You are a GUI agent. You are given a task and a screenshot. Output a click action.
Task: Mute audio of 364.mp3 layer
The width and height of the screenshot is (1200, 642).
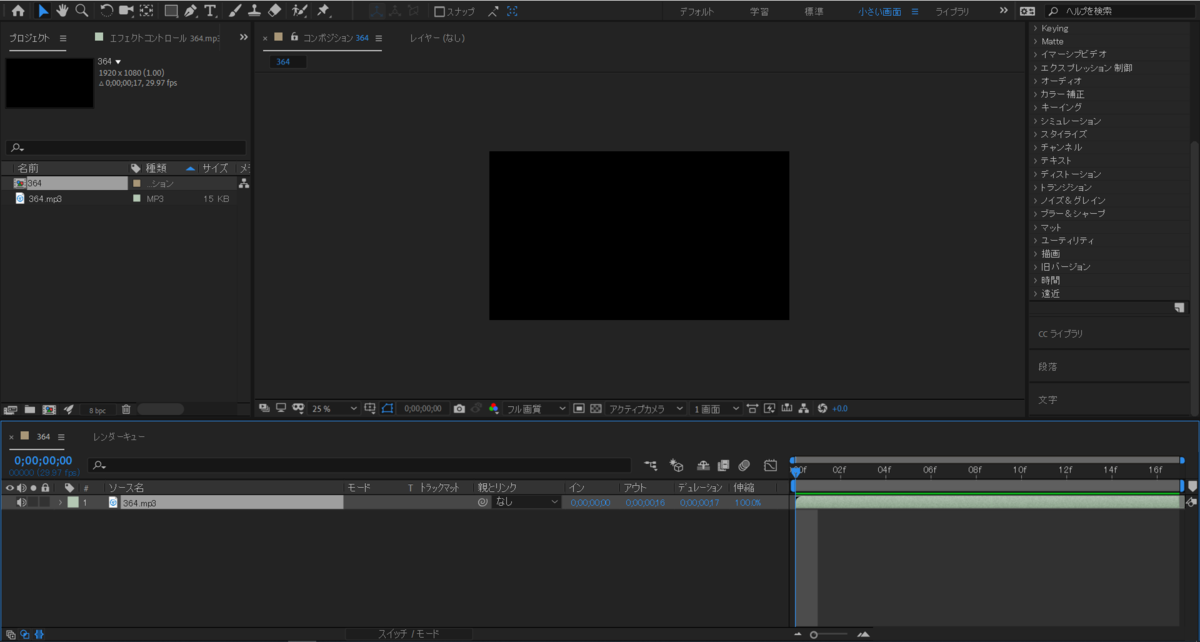(x=21, y=502)
